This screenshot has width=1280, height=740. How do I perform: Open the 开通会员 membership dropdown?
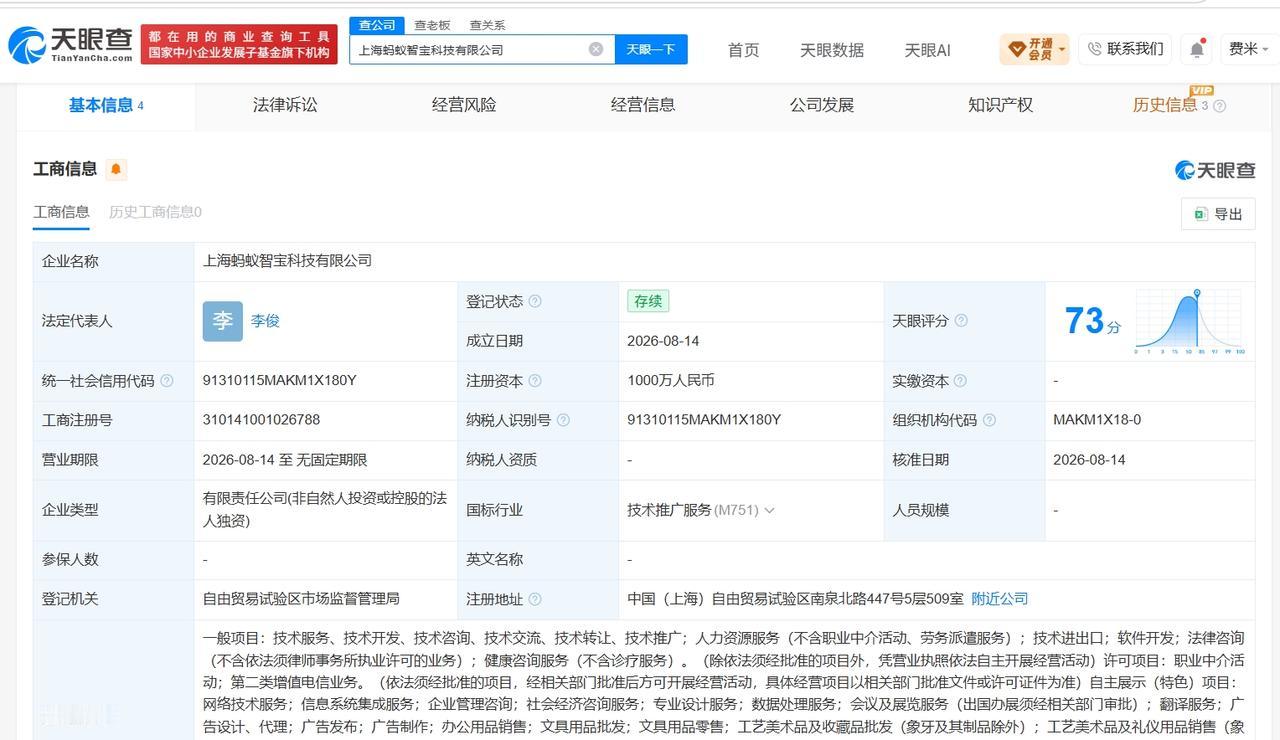(1034, 49)
